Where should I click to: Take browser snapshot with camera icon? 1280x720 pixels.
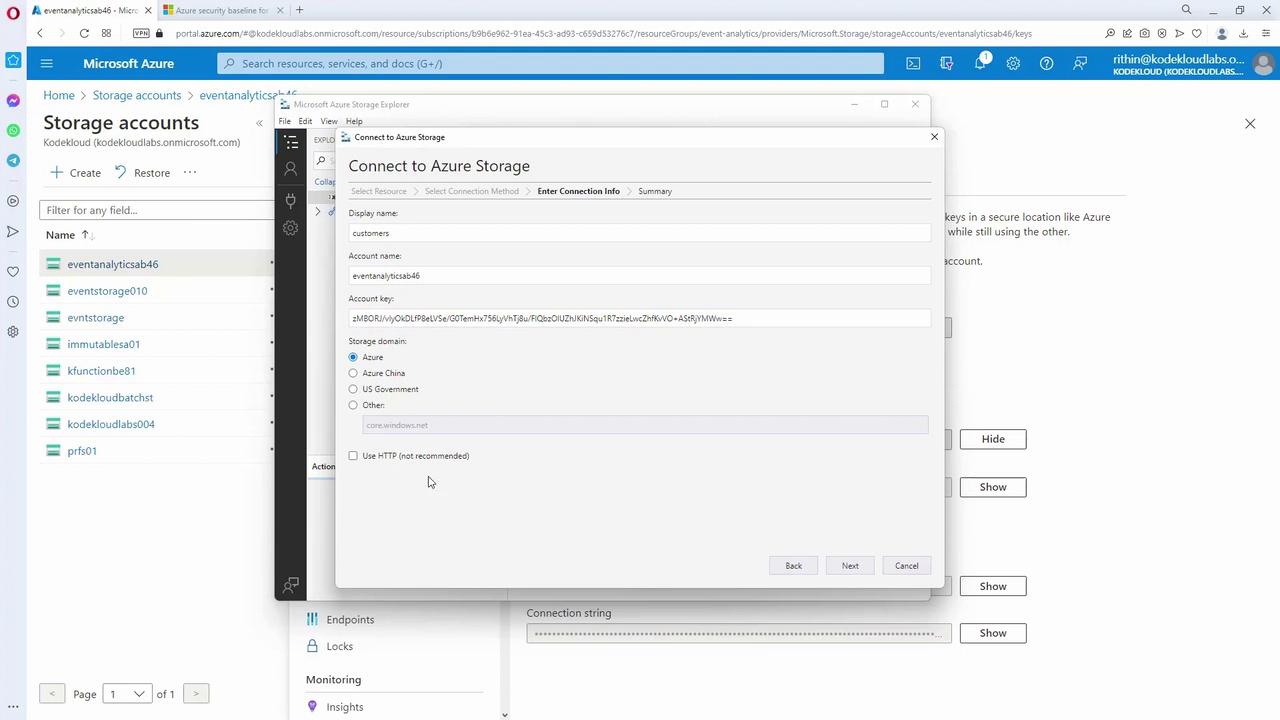[1145, 33]
